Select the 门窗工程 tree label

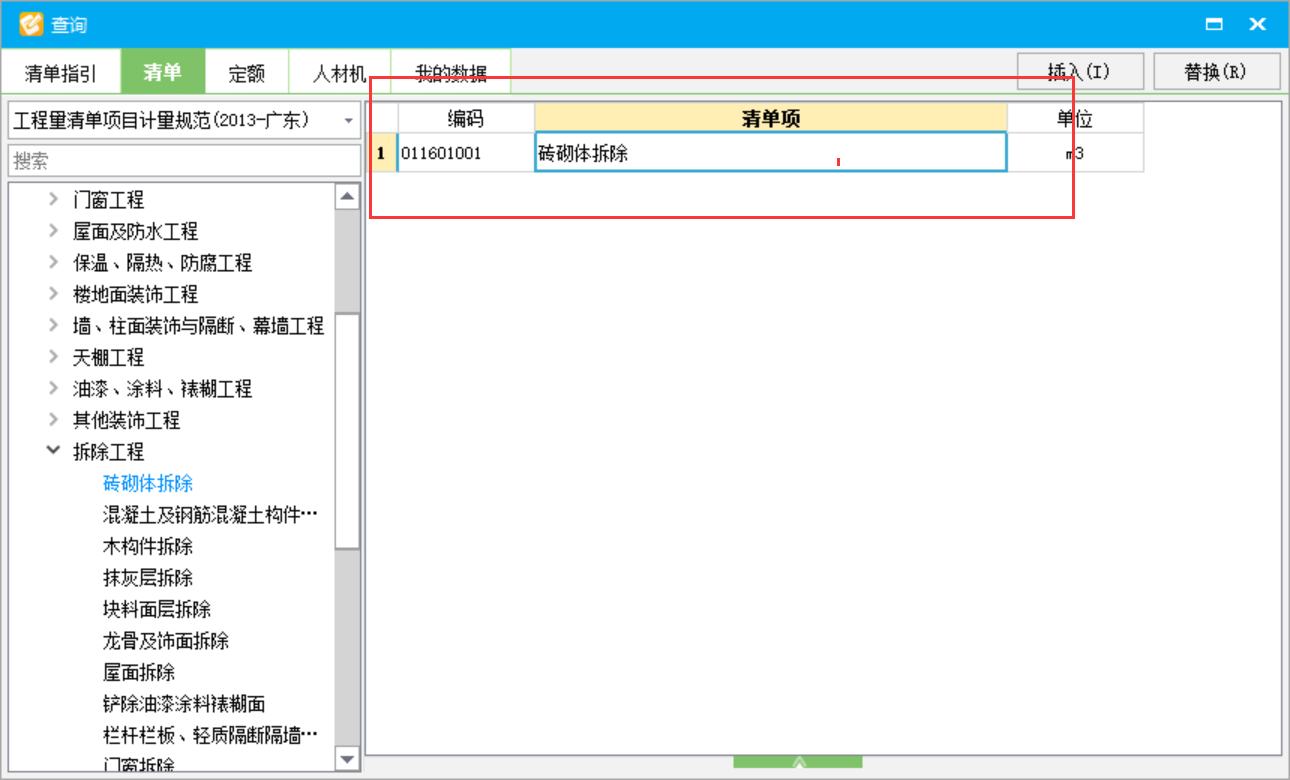click(x=108, y=200)
